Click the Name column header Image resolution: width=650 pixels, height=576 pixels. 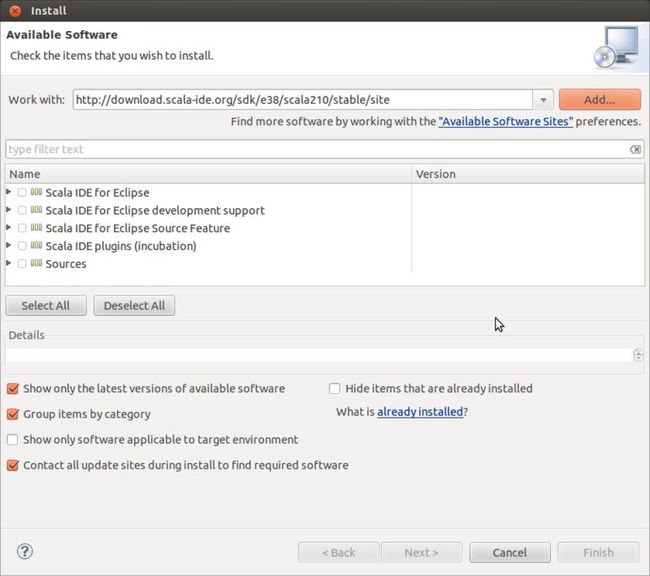pos(209,174)
